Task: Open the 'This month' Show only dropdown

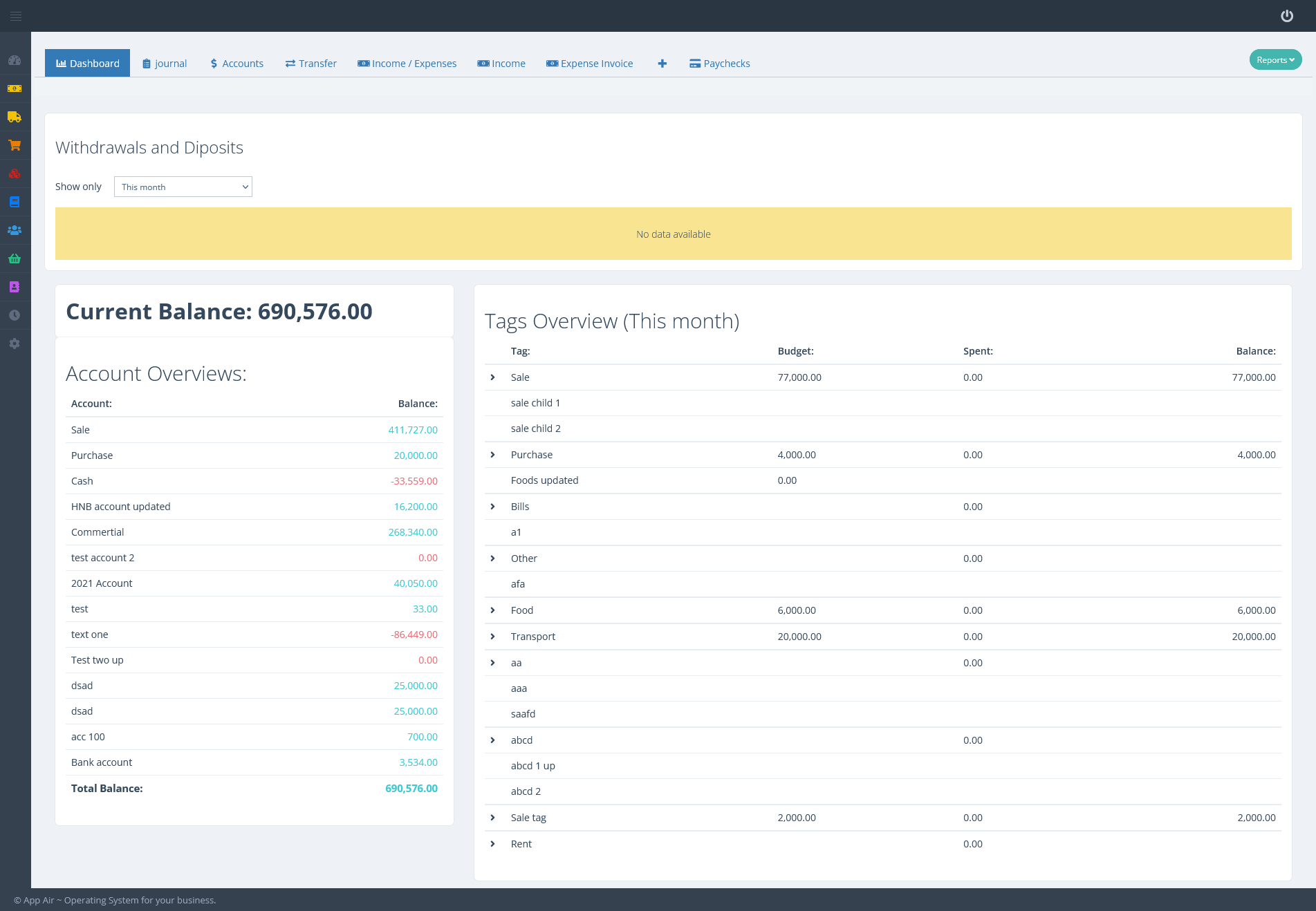Action: tap(183, 187)
